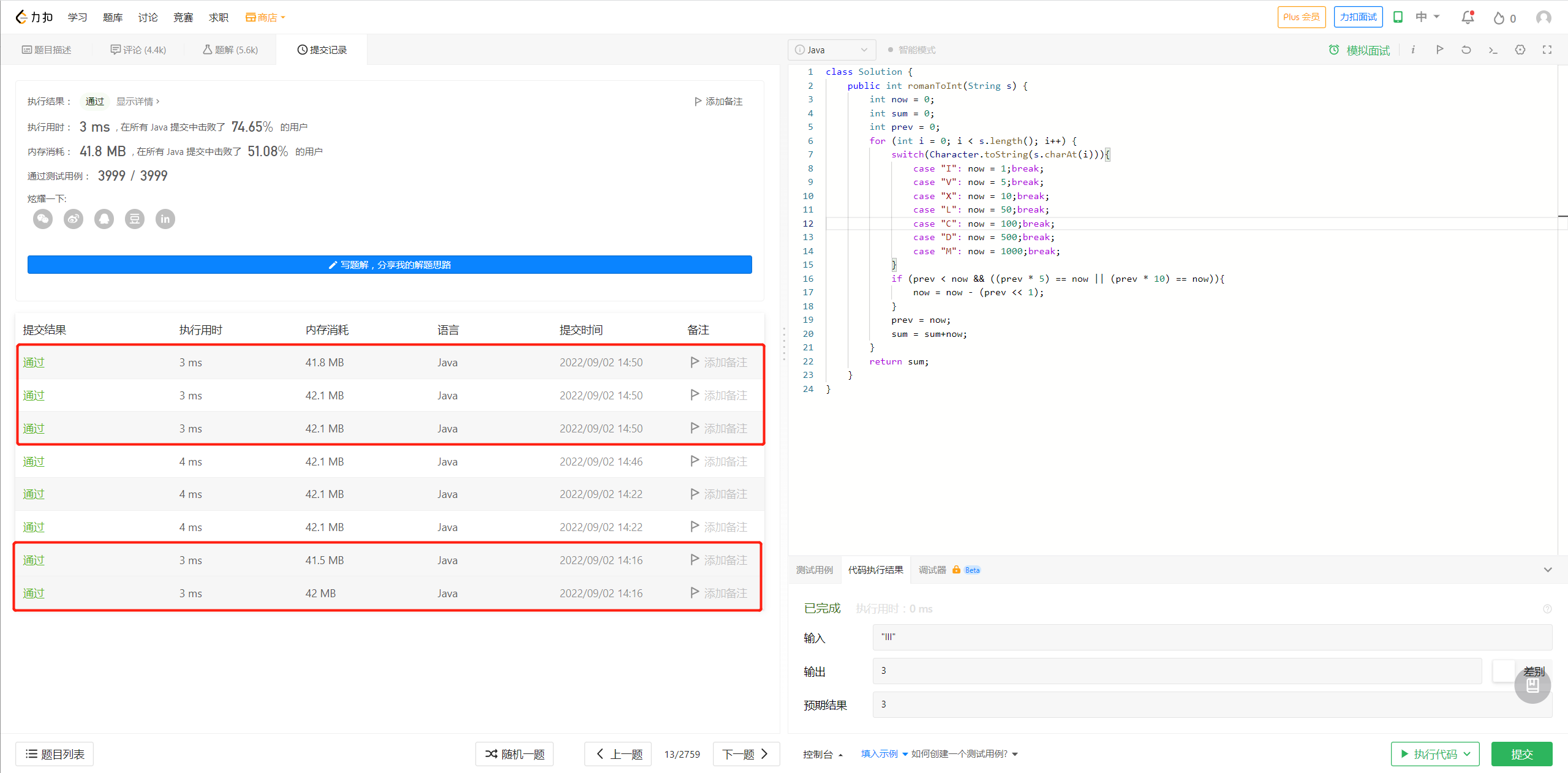1568x773 pixels.
Task: Share result via WeChat icon
Action: coord(43,219)
